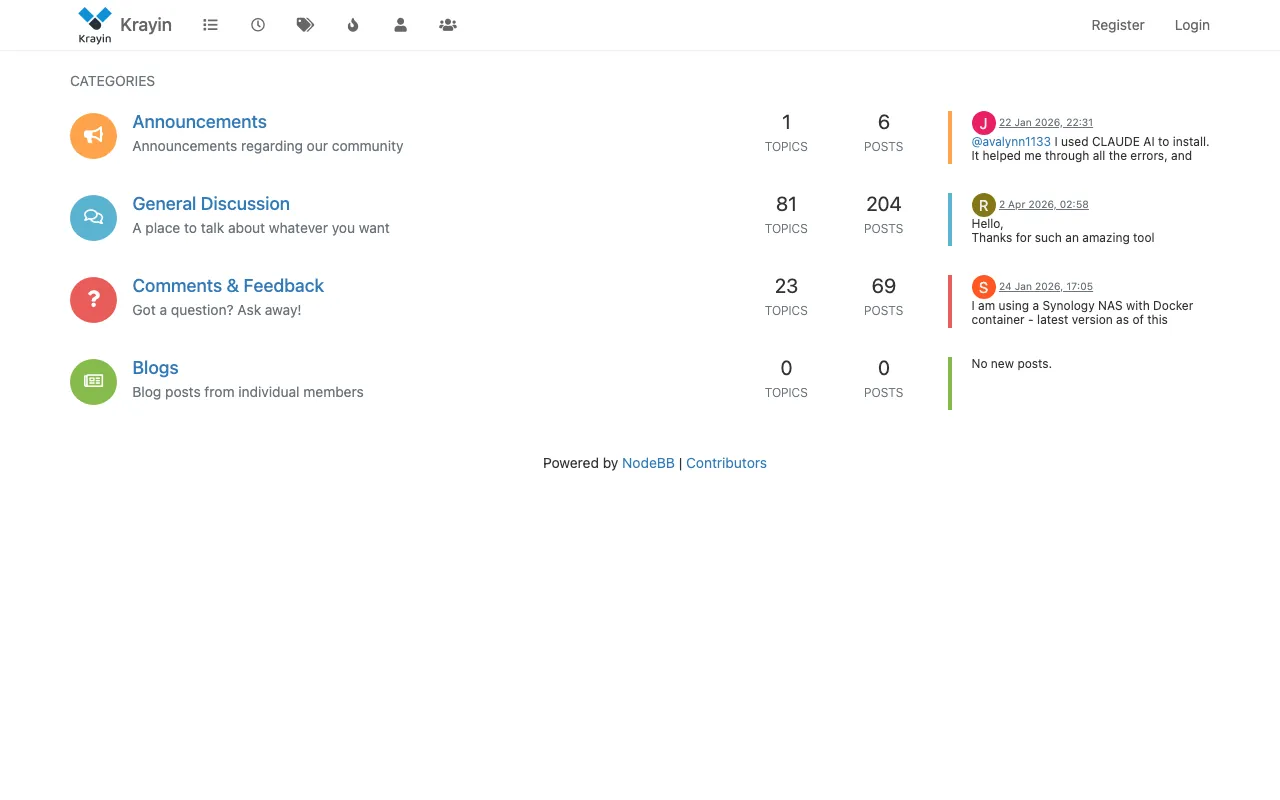Click 'Blog posts from individual members' text
This screenshot has width=1280, height=800.
[x=248, y=392]
